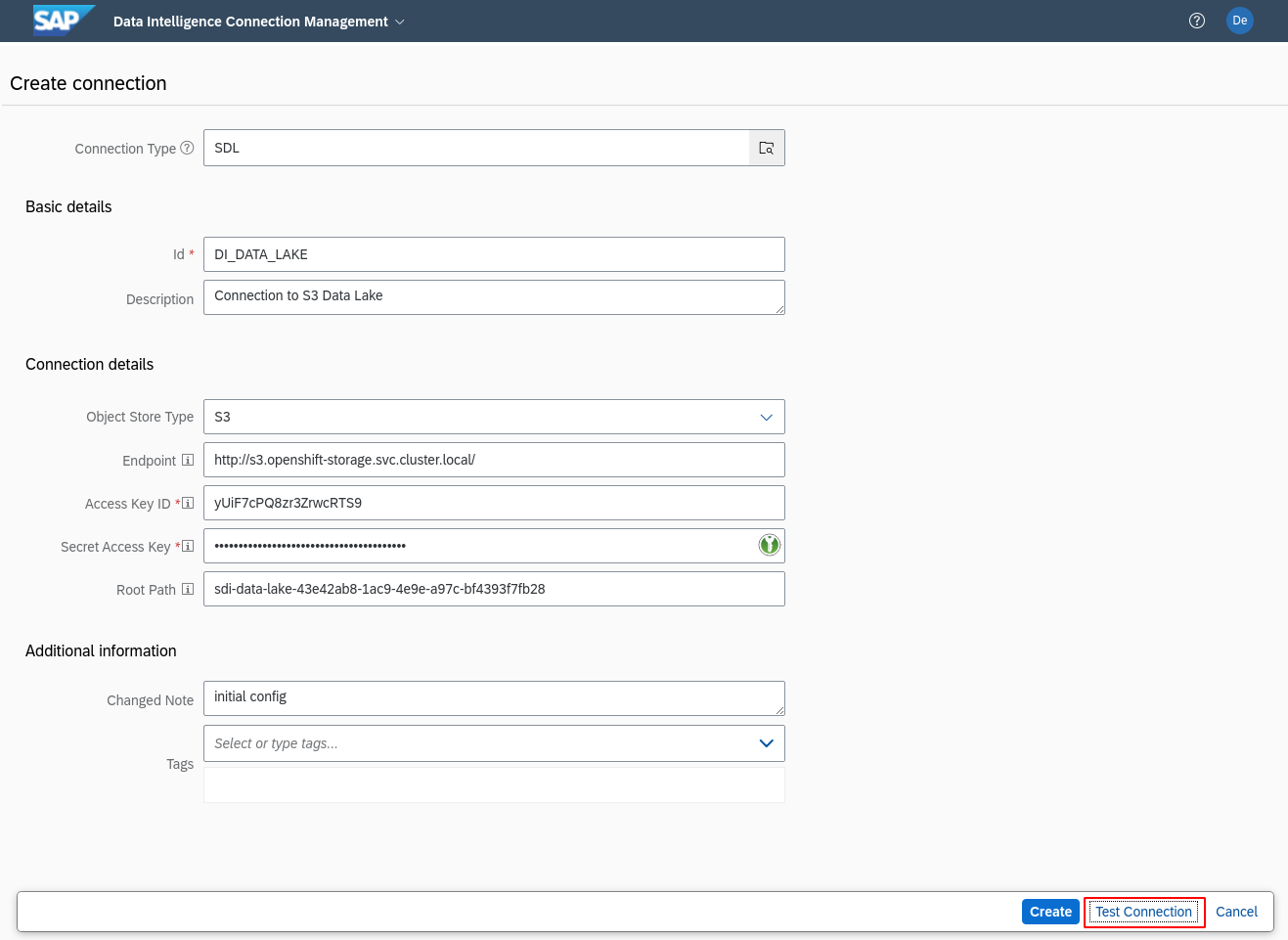Open the help question mark icon in header
The width and height of the screenshot is (1288, 940).
[x=1197, y=21]
